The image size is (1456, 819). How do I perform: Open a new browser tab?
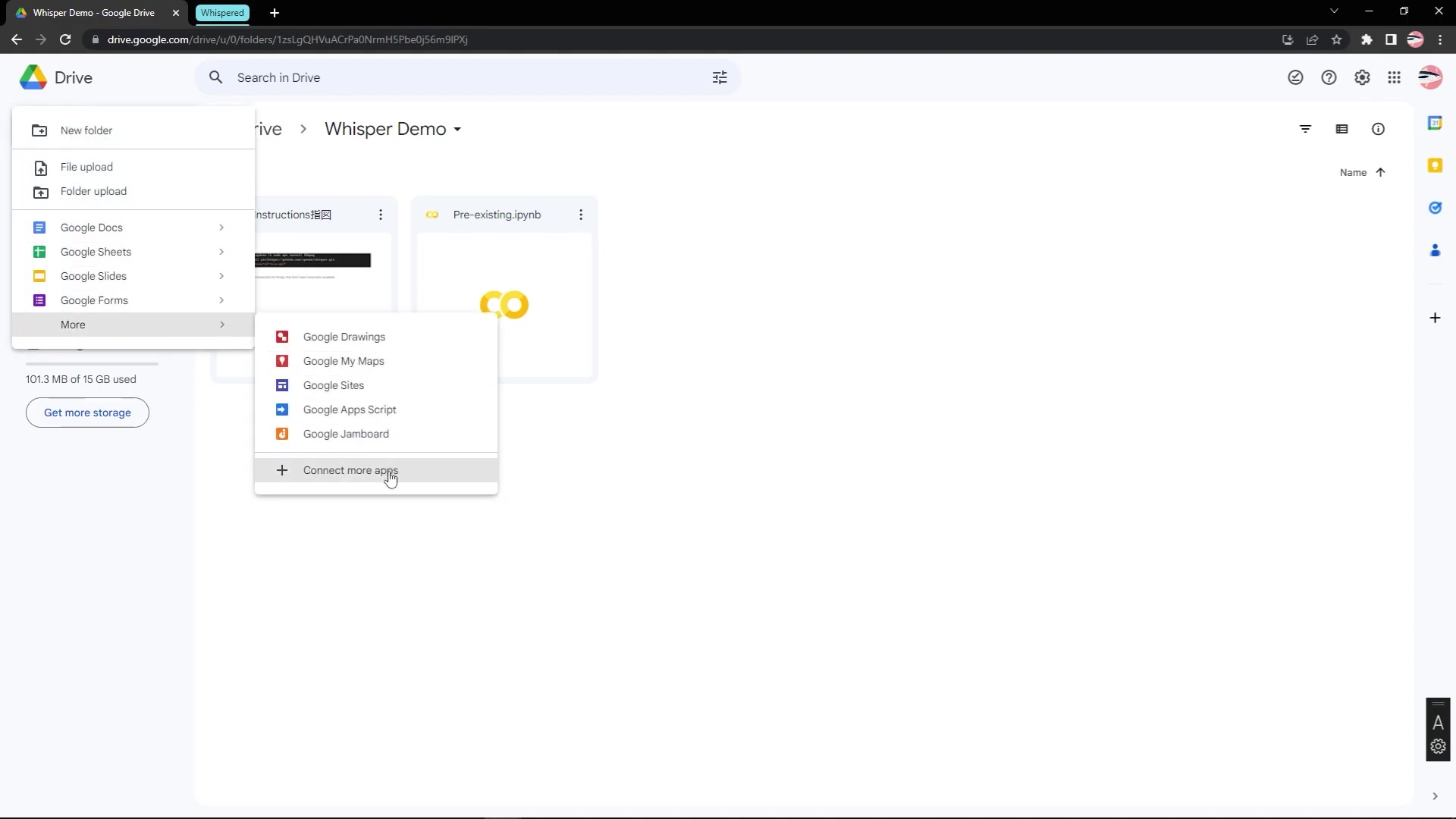pyautogui.click(x=275, y=13)
